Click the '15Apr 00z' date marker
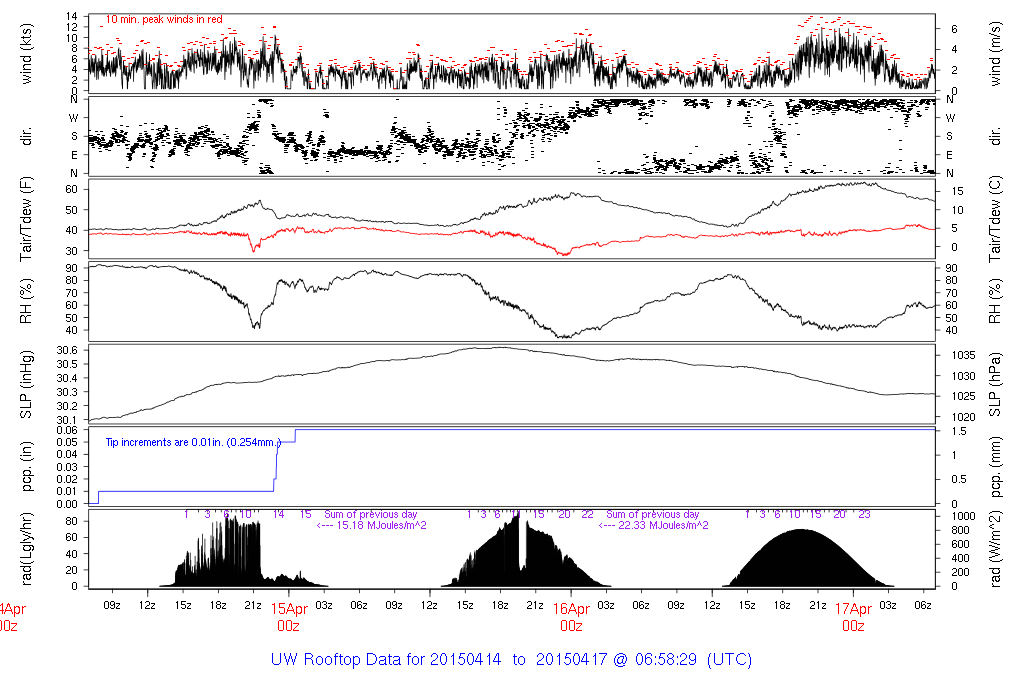The width and height of the screenshot is (1024, 700). [x=289, y=617]
